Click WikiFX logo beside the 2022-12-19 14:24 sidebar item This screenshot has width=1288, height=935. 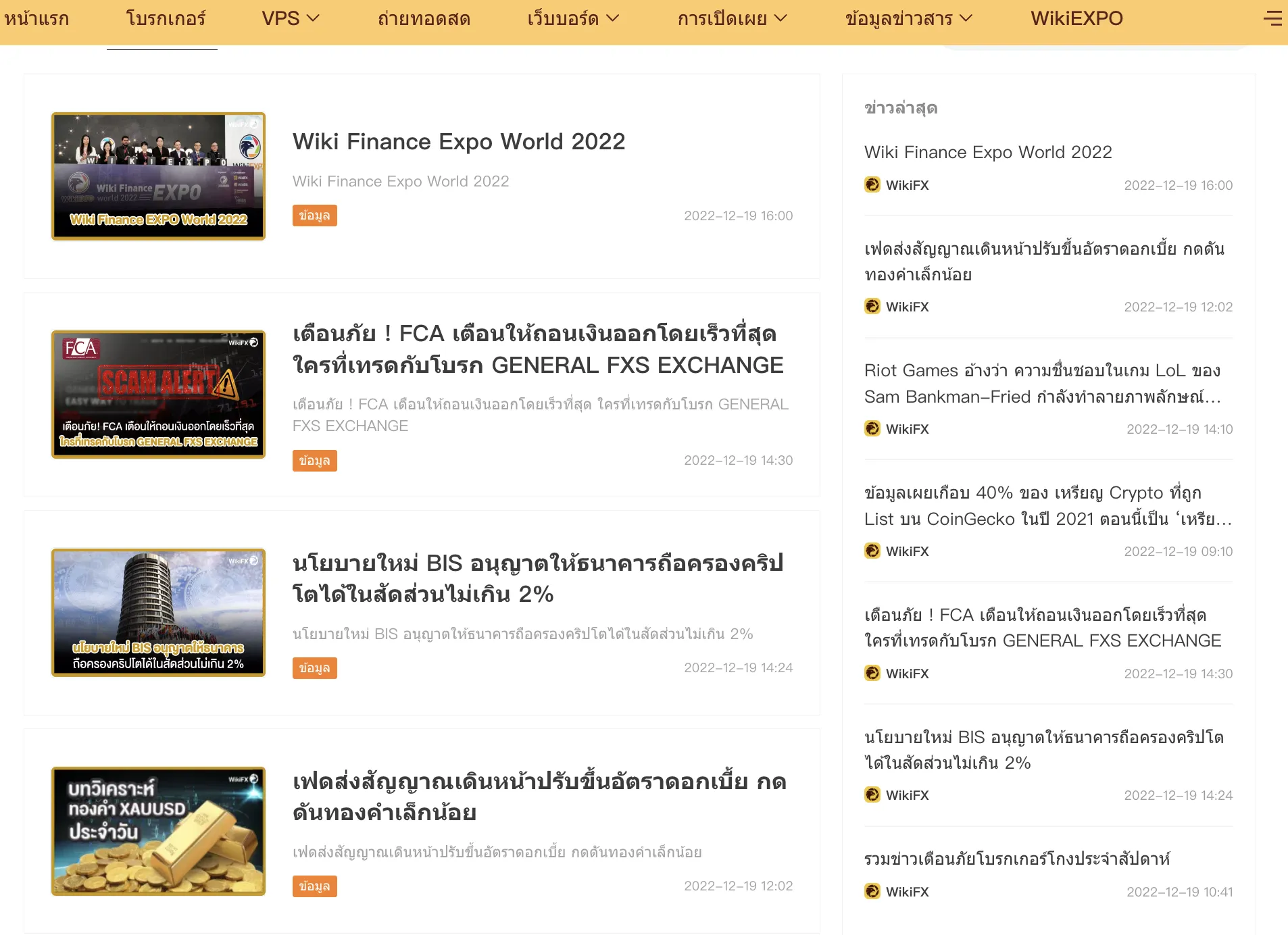click(x=872, y=794)
